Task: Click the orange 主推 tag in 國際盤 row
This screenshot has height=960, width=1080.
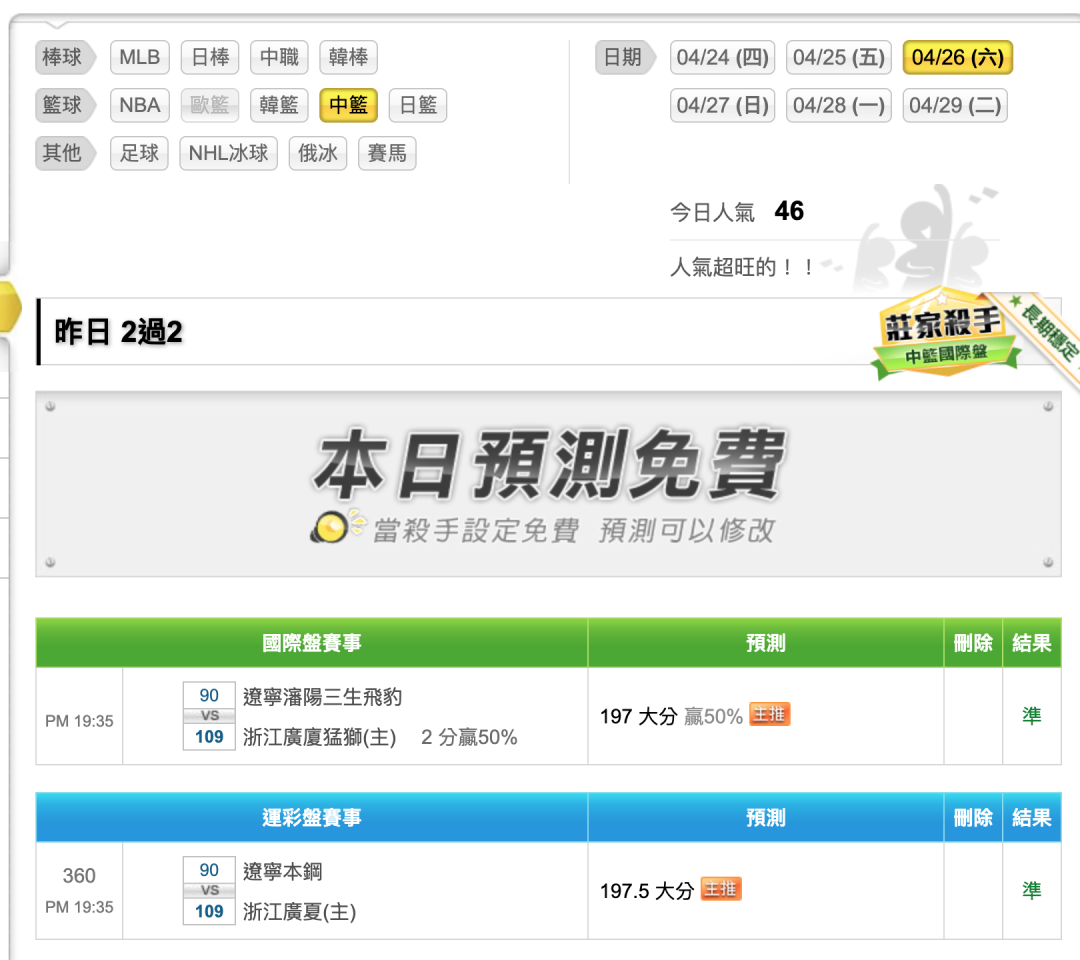Action: (x=770, y=714)
